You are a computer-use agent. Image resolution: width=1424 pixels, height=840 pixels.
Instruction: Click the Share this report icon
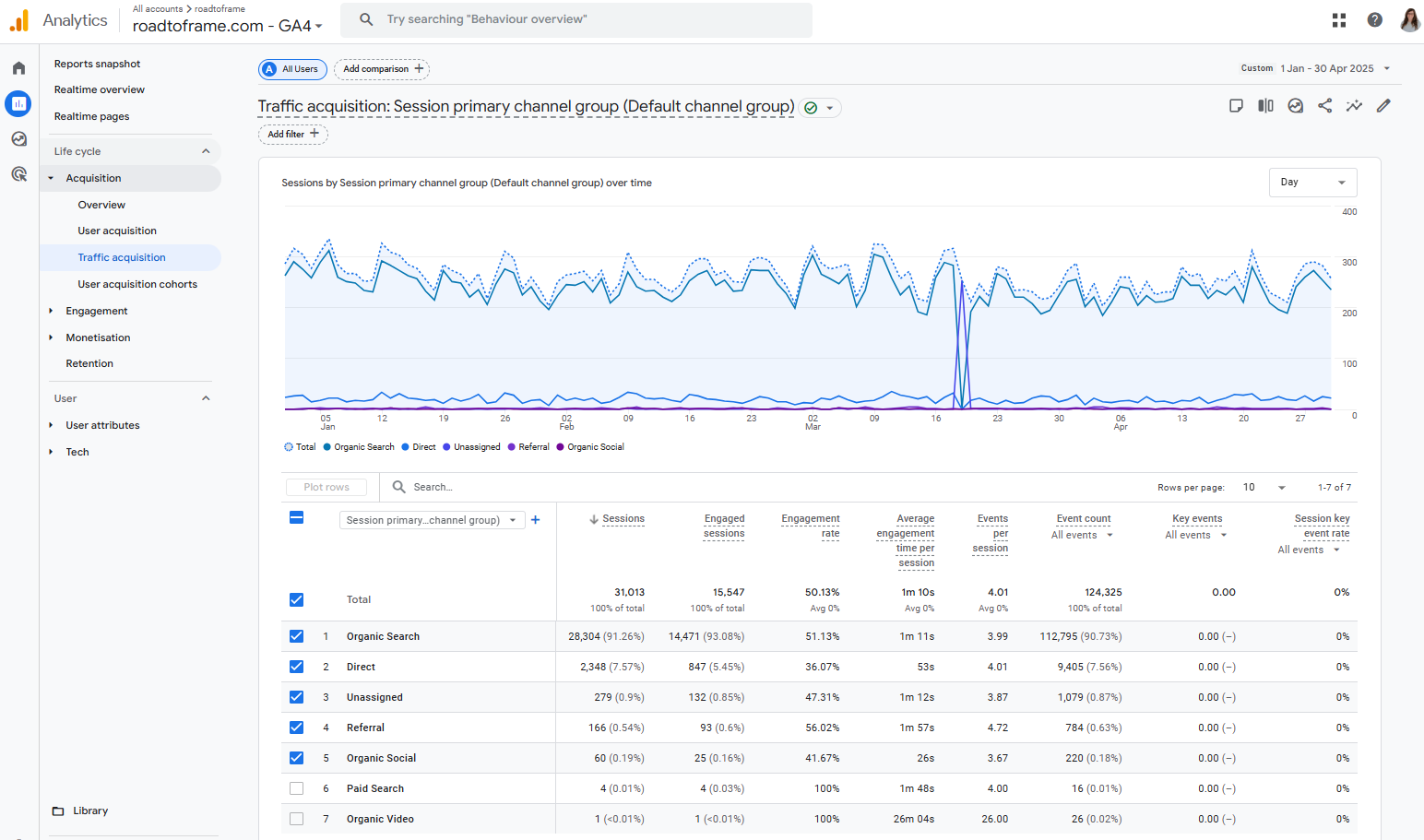click(x=1324, y=106)
